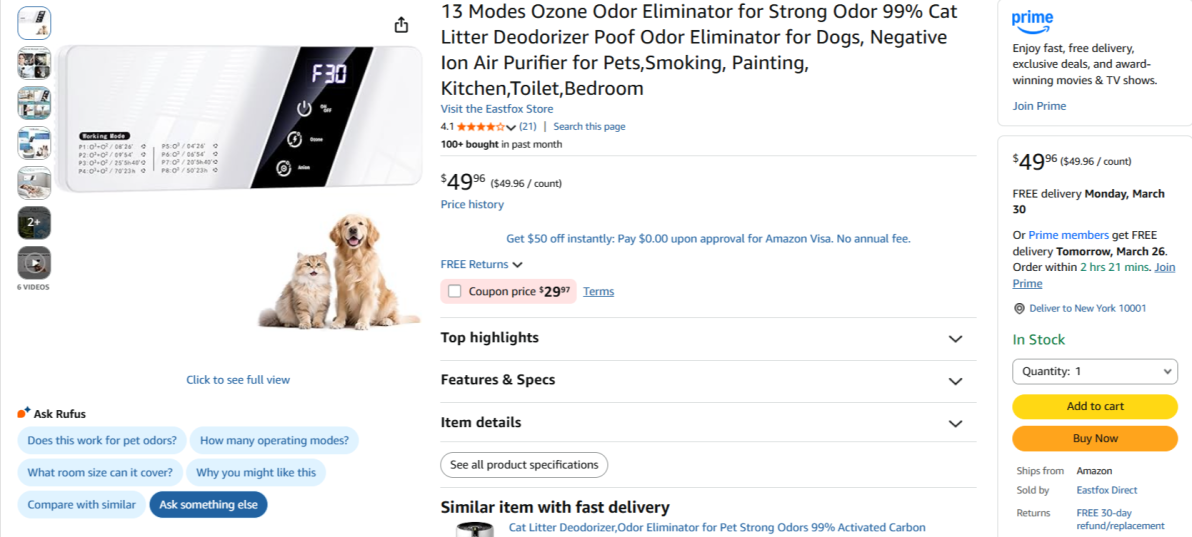Expand the Item details section
This screenshot has height=537, width=1192.
[x=955, y=424]
